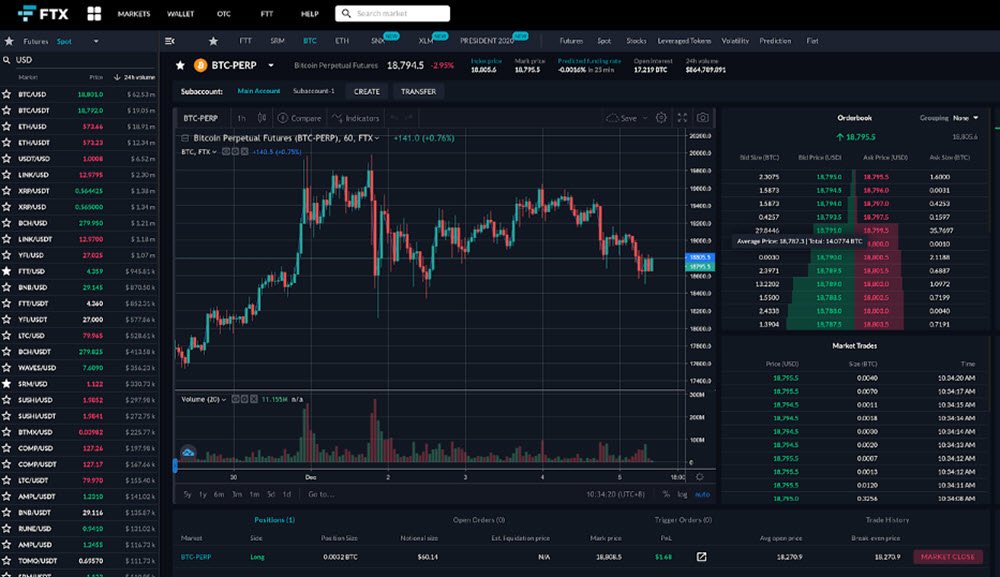Expand the BTC, FTX legend chevron
1000x577 pixels.
point(214,152)
